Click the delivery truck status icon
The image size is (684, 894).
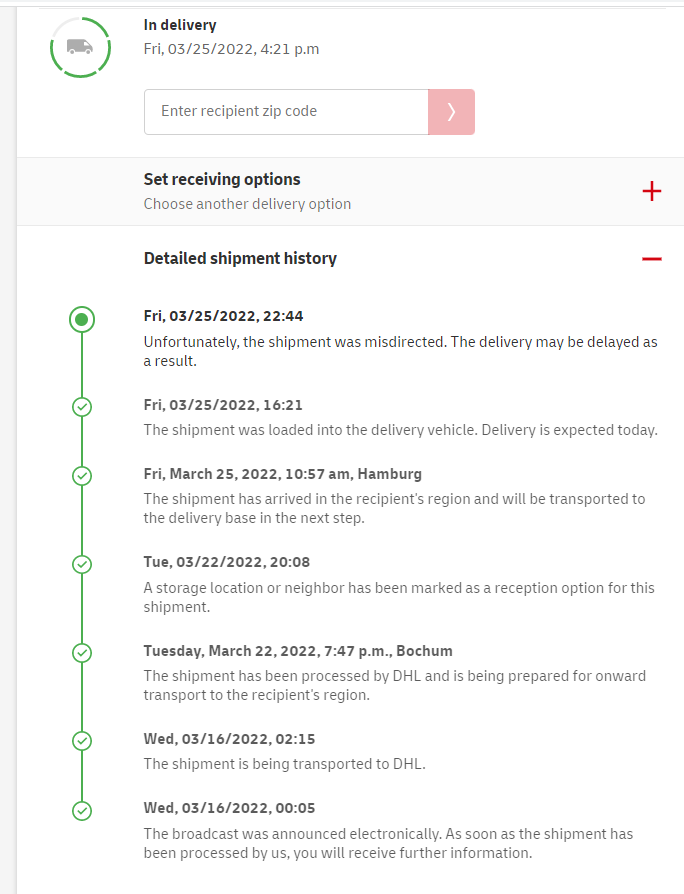(80, 47)
